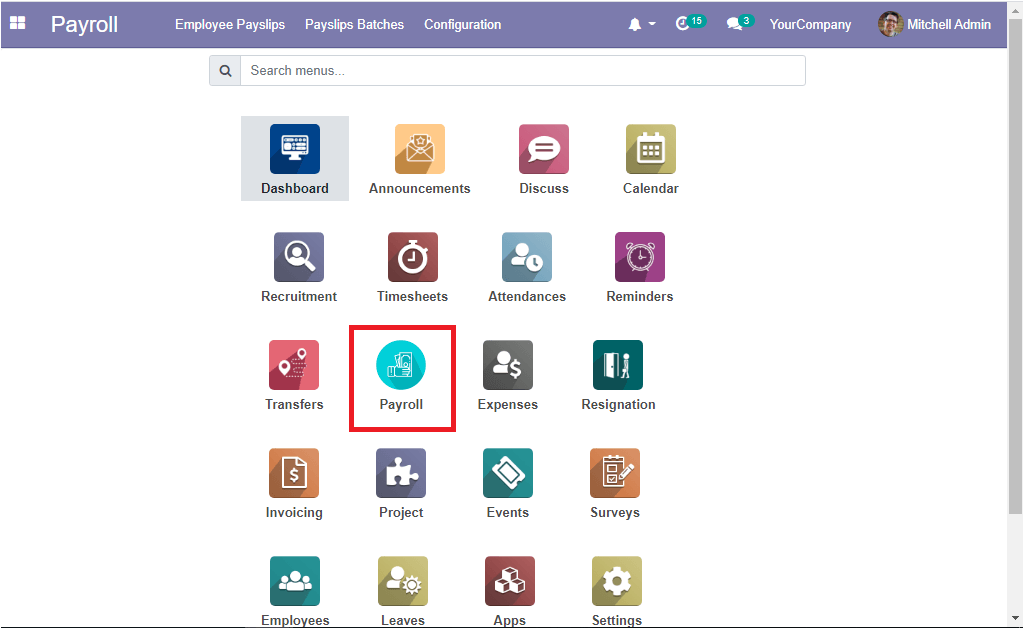Open the Timesheets stopwatch icon
Image resolution: width=1024 pixels, height=629 pixels.
[412, 258]
